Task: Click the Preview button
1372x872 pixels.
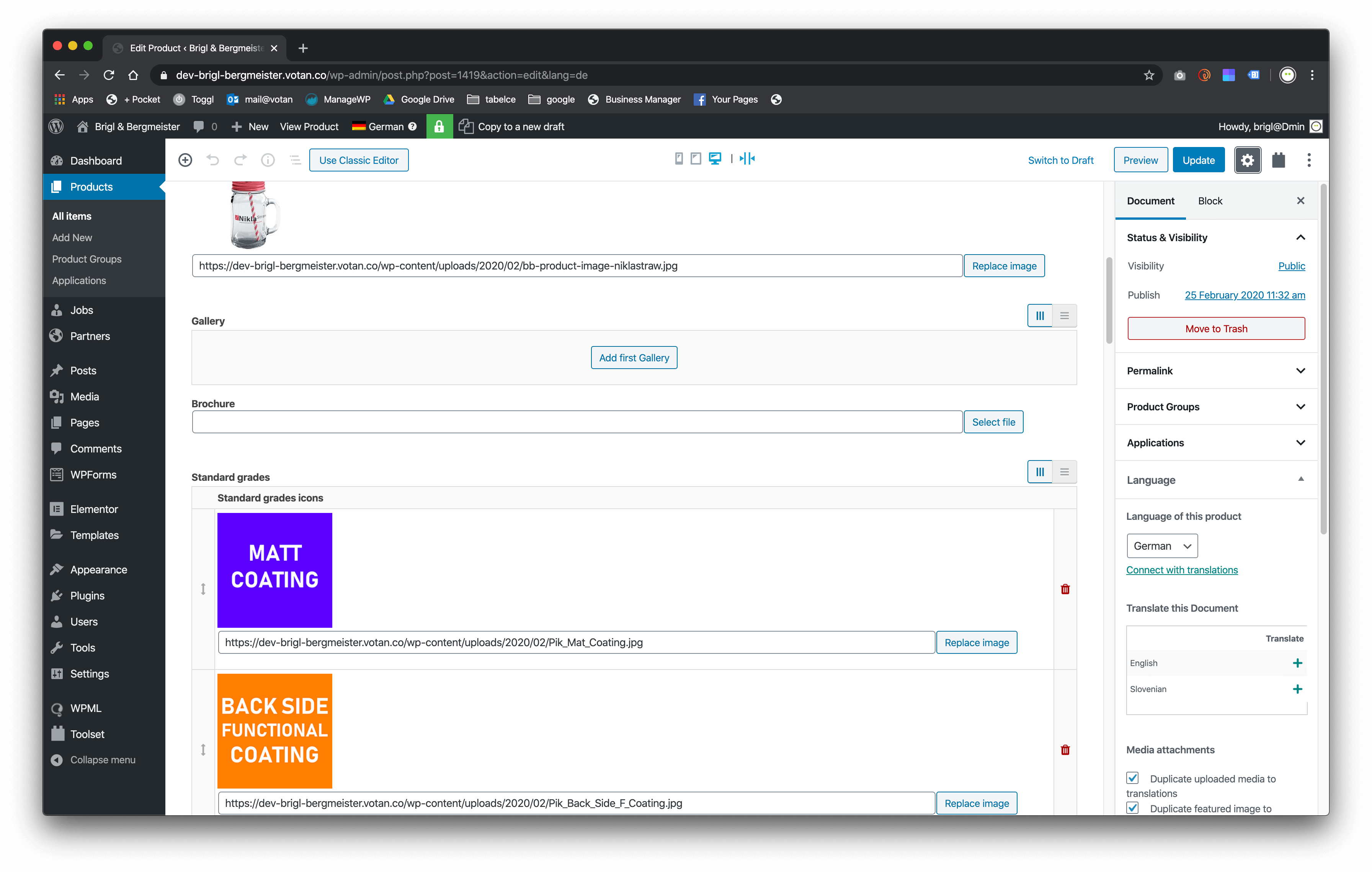Action: click(1140, 160)
